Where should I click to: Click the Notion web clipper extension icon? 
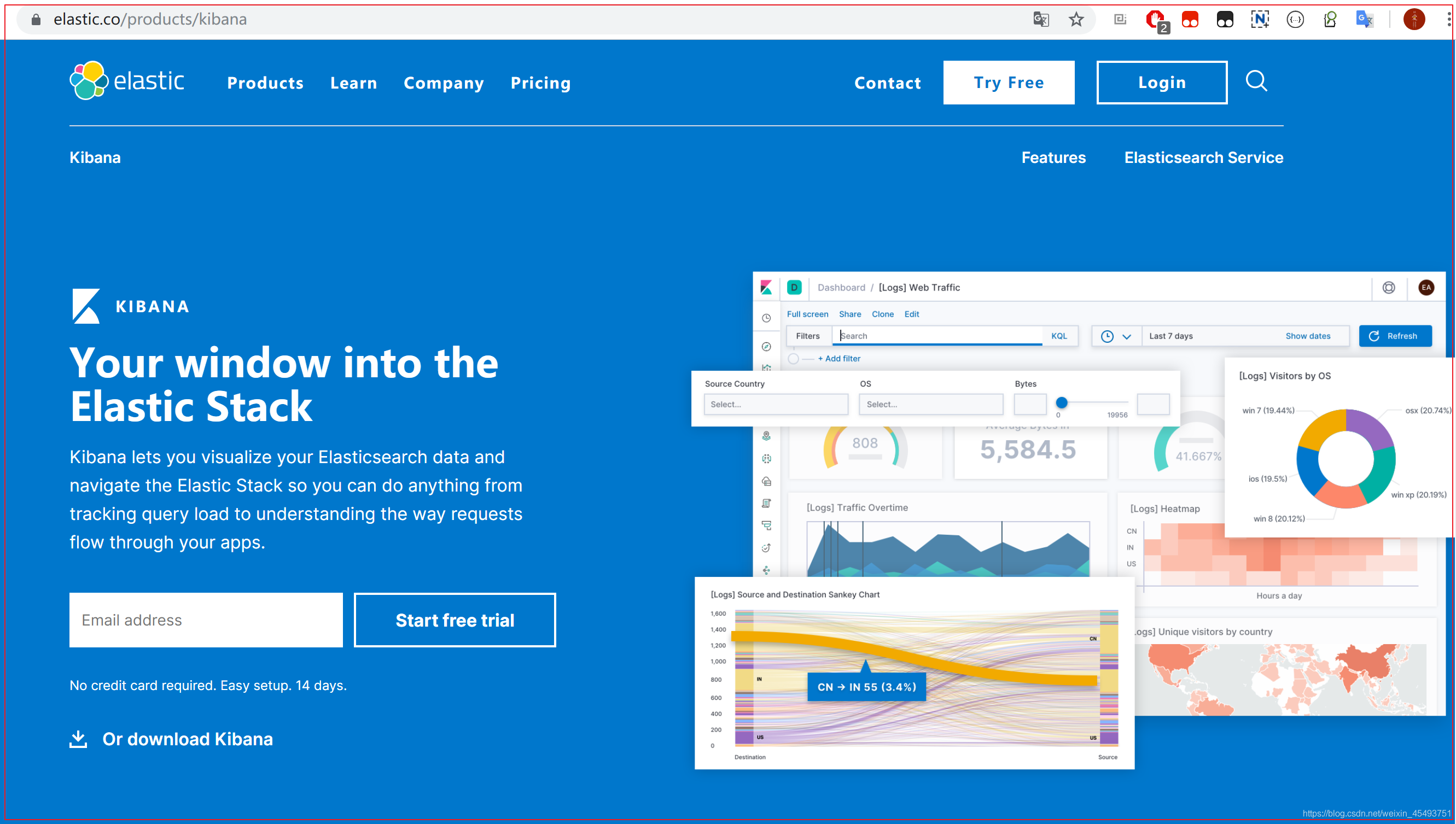pyautogui.click(x=1259, y=20)
